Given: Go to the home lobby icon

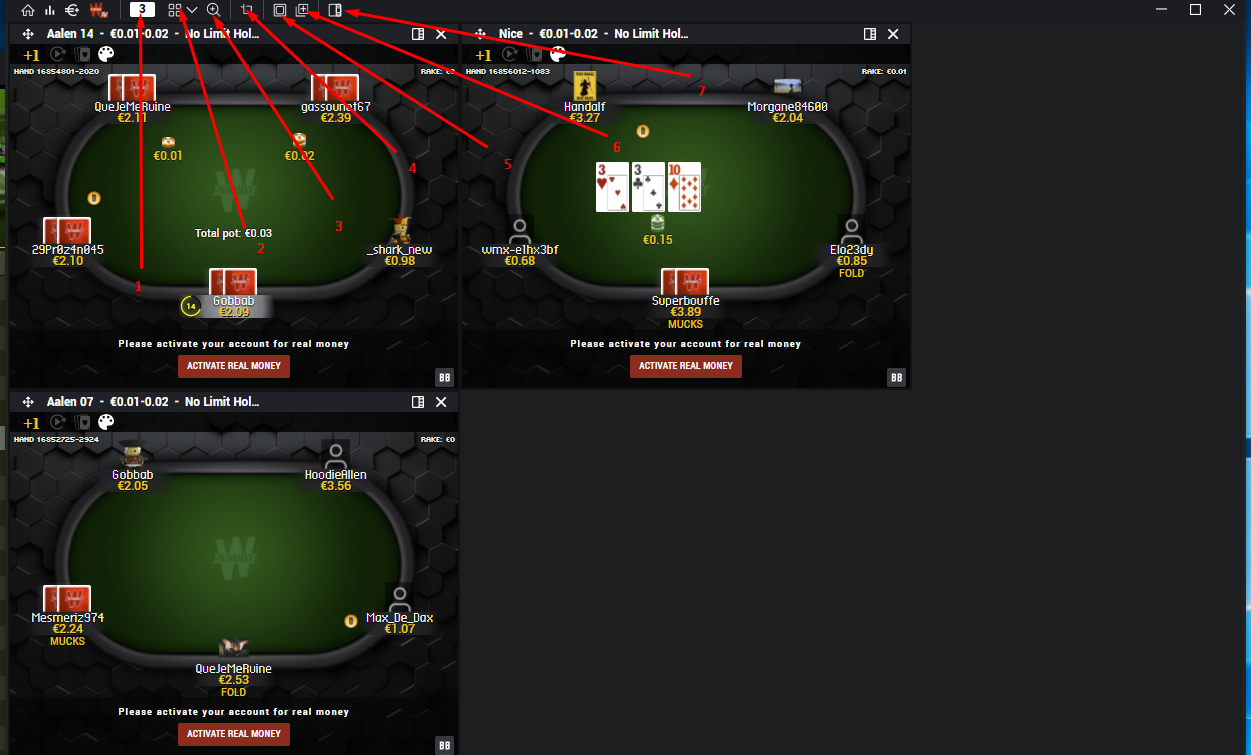Looking at the screenshot, I should [x=27, y=10].
